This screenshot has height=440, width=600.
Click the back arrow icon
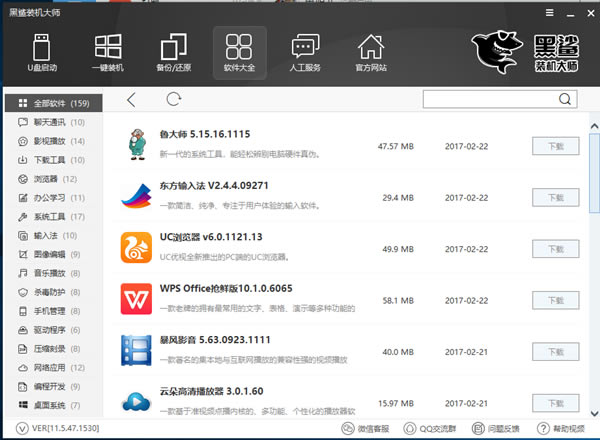131,100
